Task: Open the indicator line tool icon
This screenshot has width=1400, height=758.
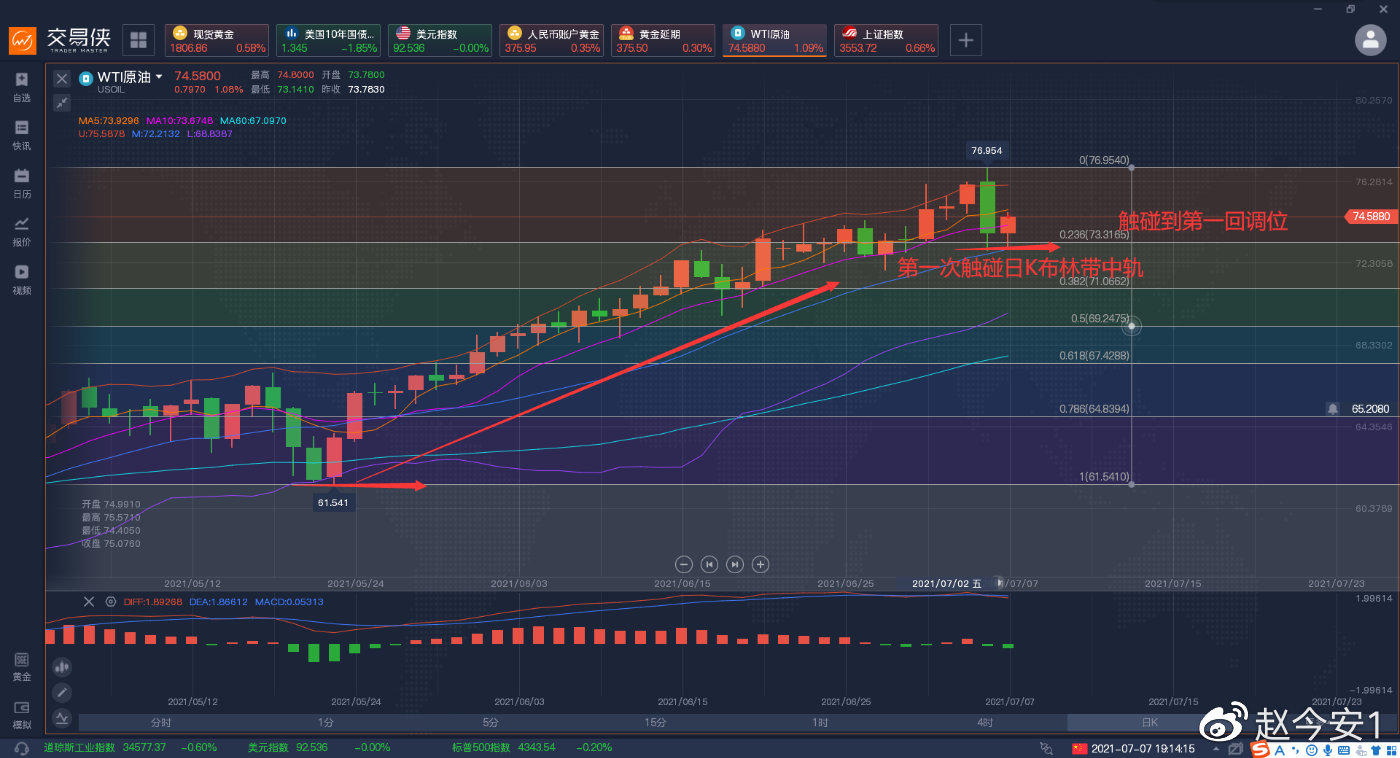Action: pyautogui.click(x=62, y=717)
